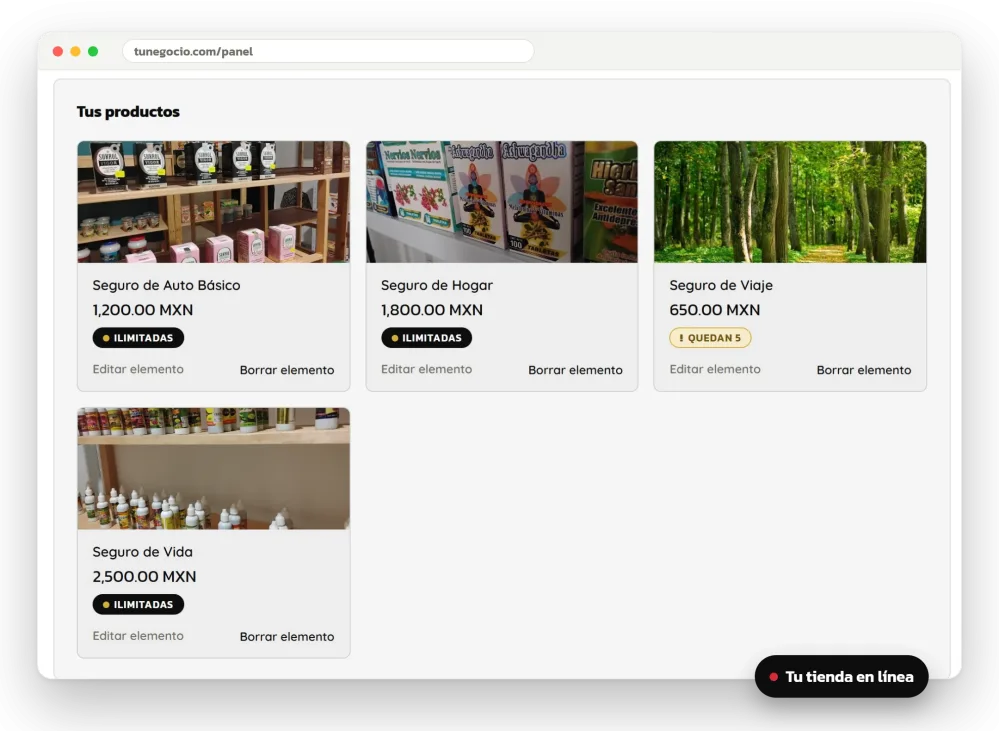Click the Tu tienda en línea button
999x731 pixels.
point(841,676)
